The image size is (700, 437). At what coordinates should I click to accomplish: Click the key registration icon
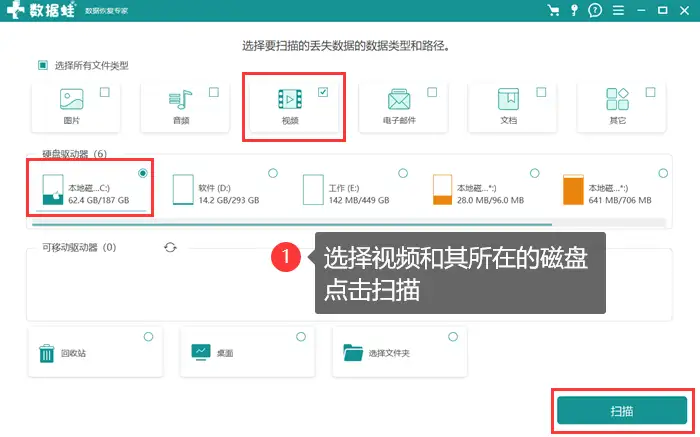click(x=575, y=10)
